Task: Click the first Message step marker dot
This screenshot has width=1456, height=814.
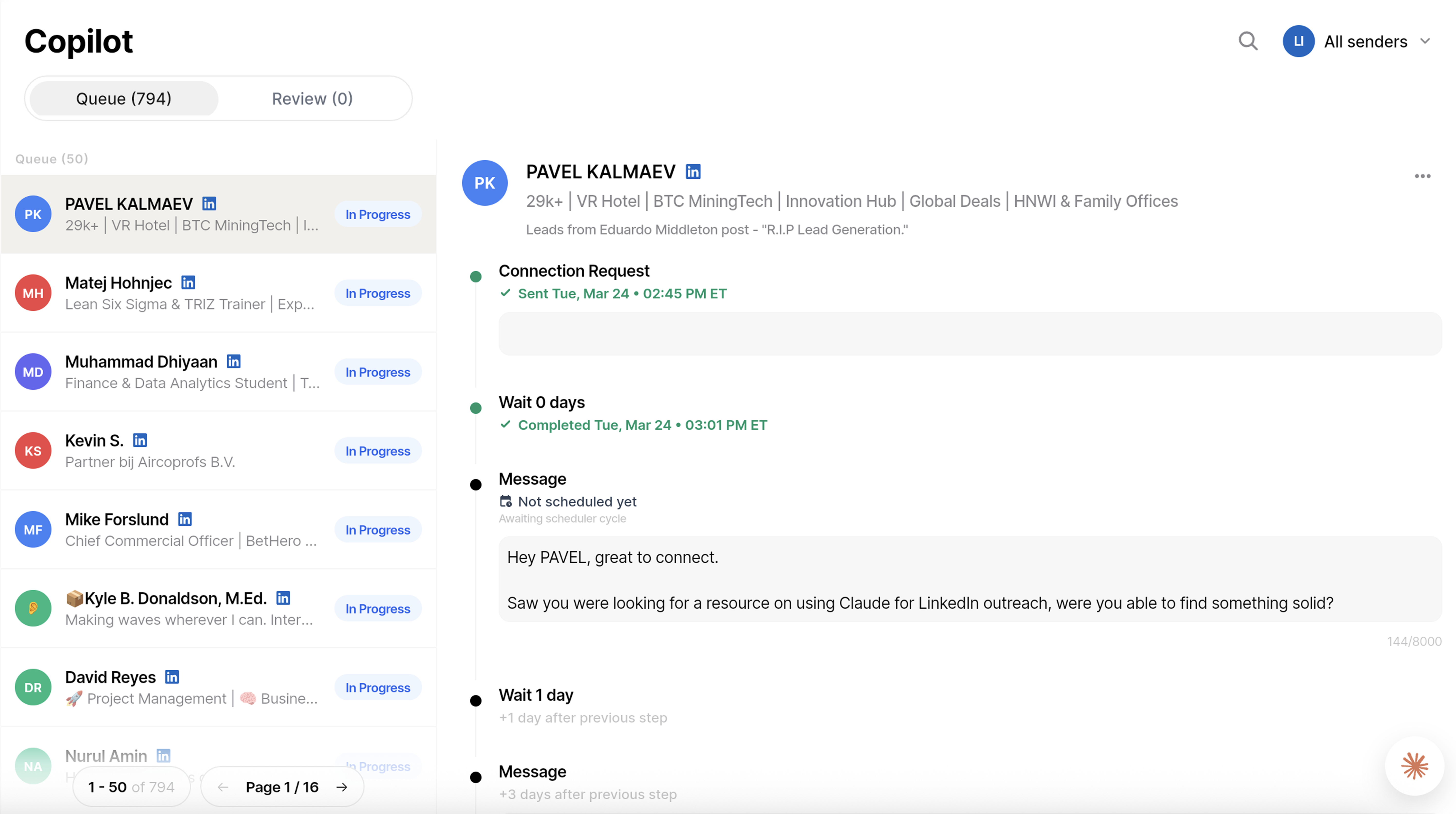Action: [x=476, y=485]
